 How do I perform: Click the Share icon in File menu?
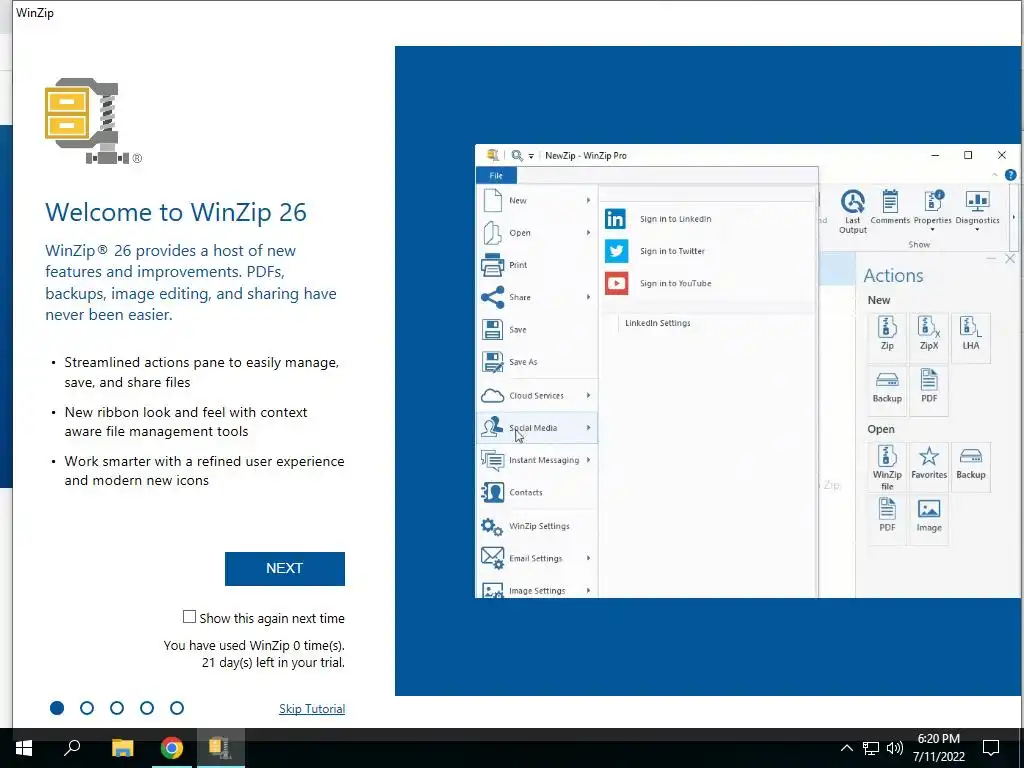point(492,297)
